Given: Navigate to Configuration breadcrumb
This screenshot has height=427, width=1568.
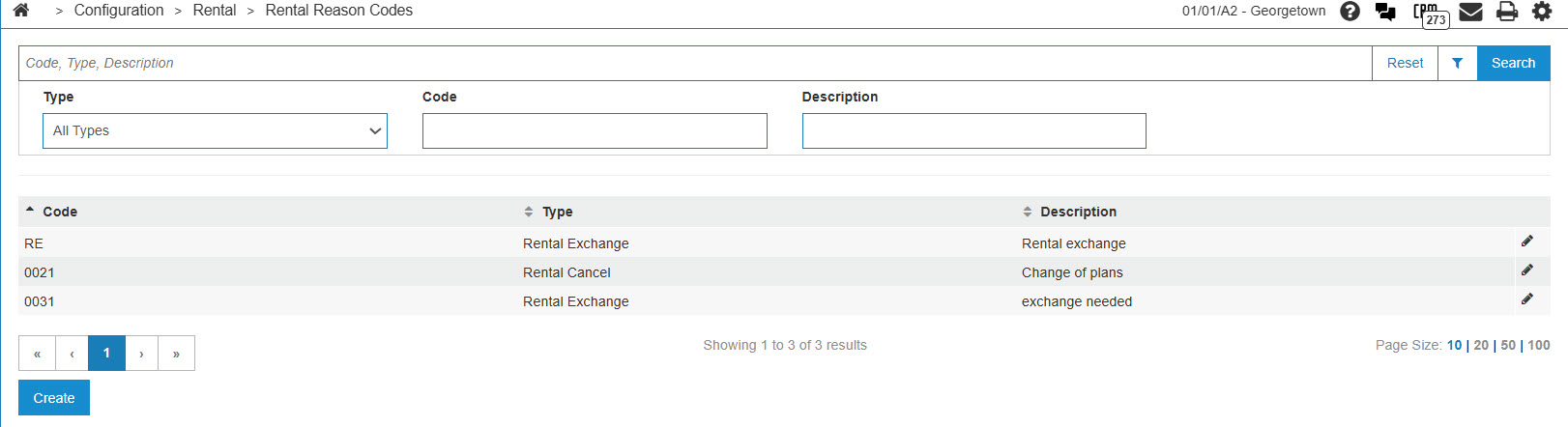Looking at the screenshot, I should point(119,11).
